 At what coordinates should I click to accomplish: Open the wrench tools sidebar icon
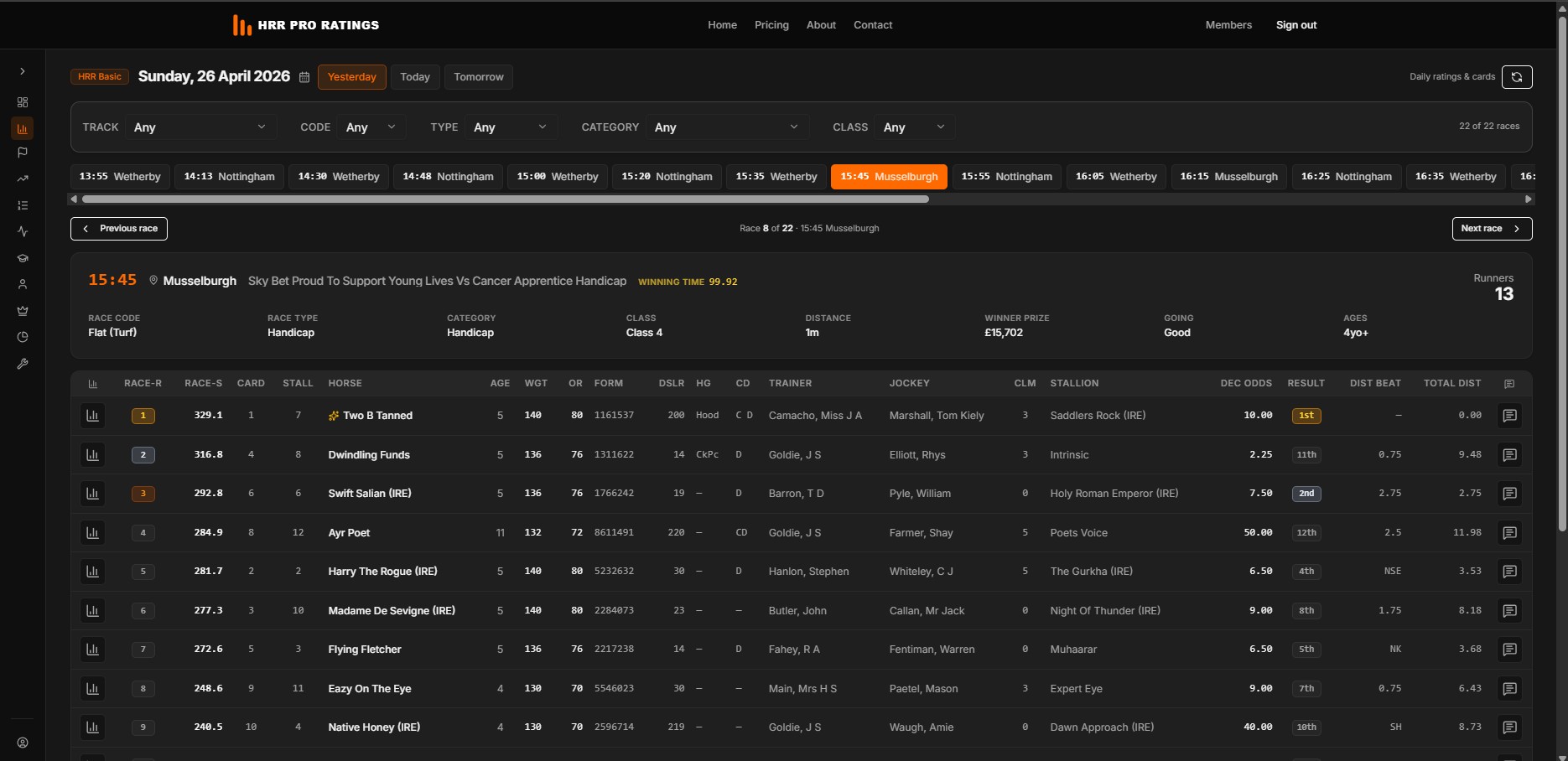pyautogui.click(x=23, y=364)
